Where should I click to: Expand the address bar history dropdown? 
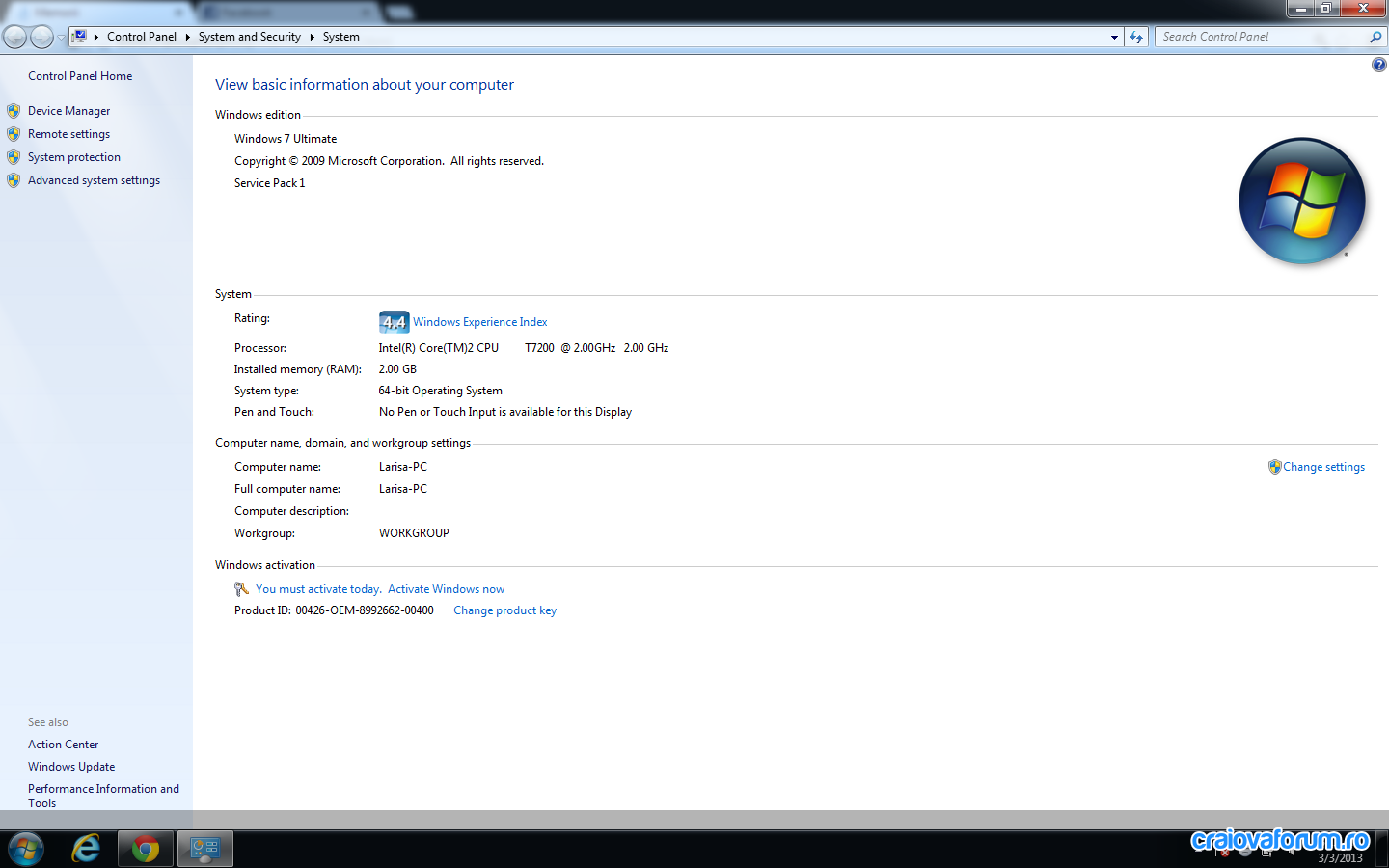[x=1114, y=37]
